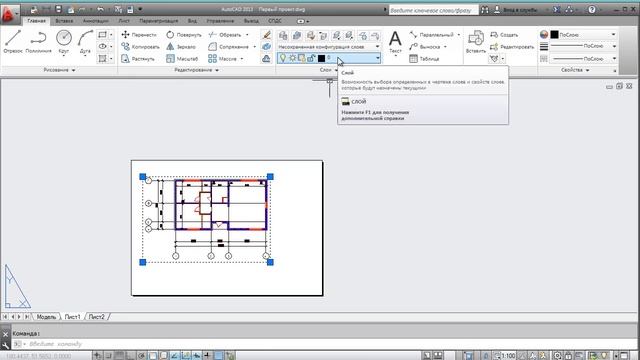
Task: Switch to the Аннотации ribbon tab
Action: 96,21
